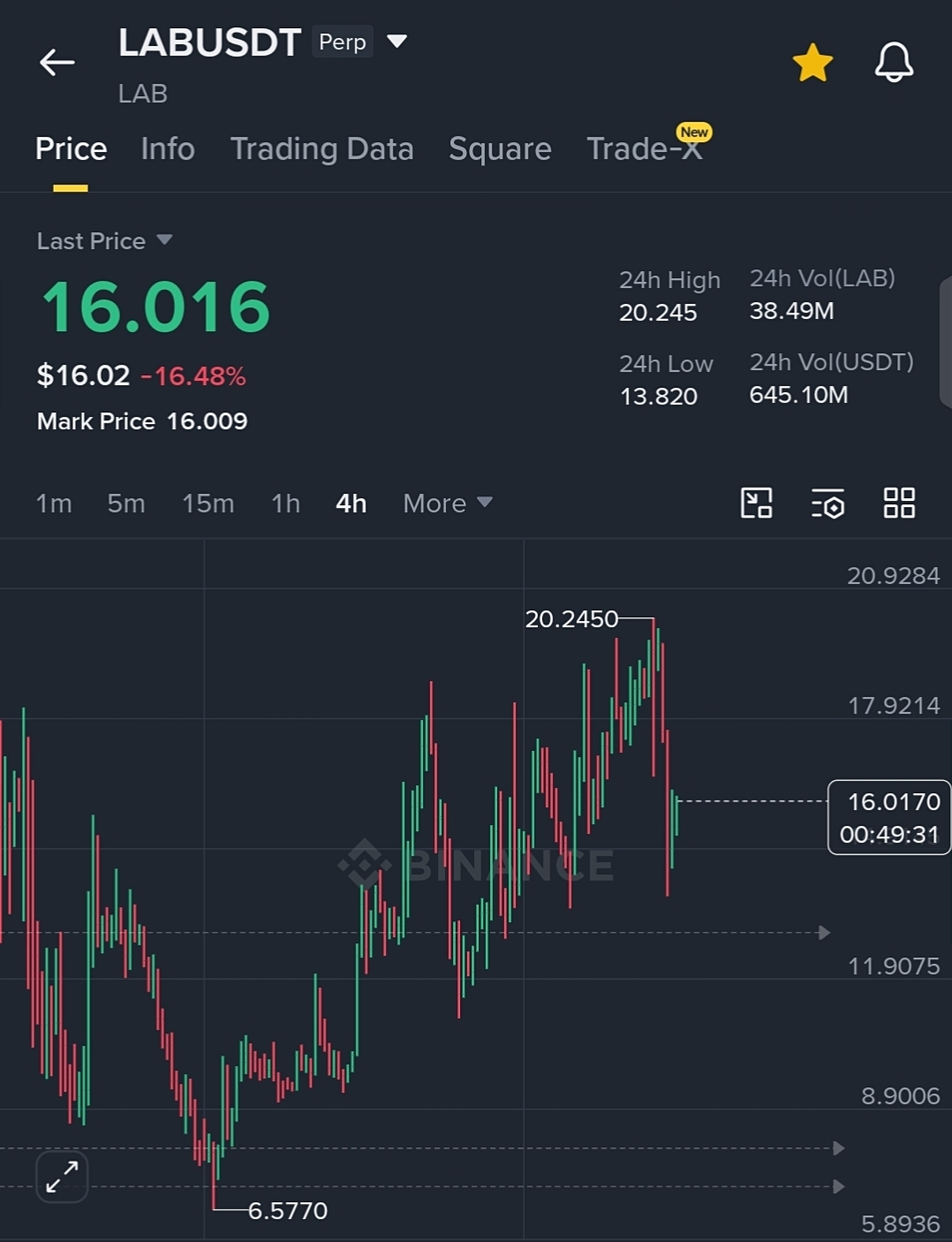Switch to the Trade-X tab
Image resolution: width=952 pixels, height=1242 pixels.
[645, 149]
